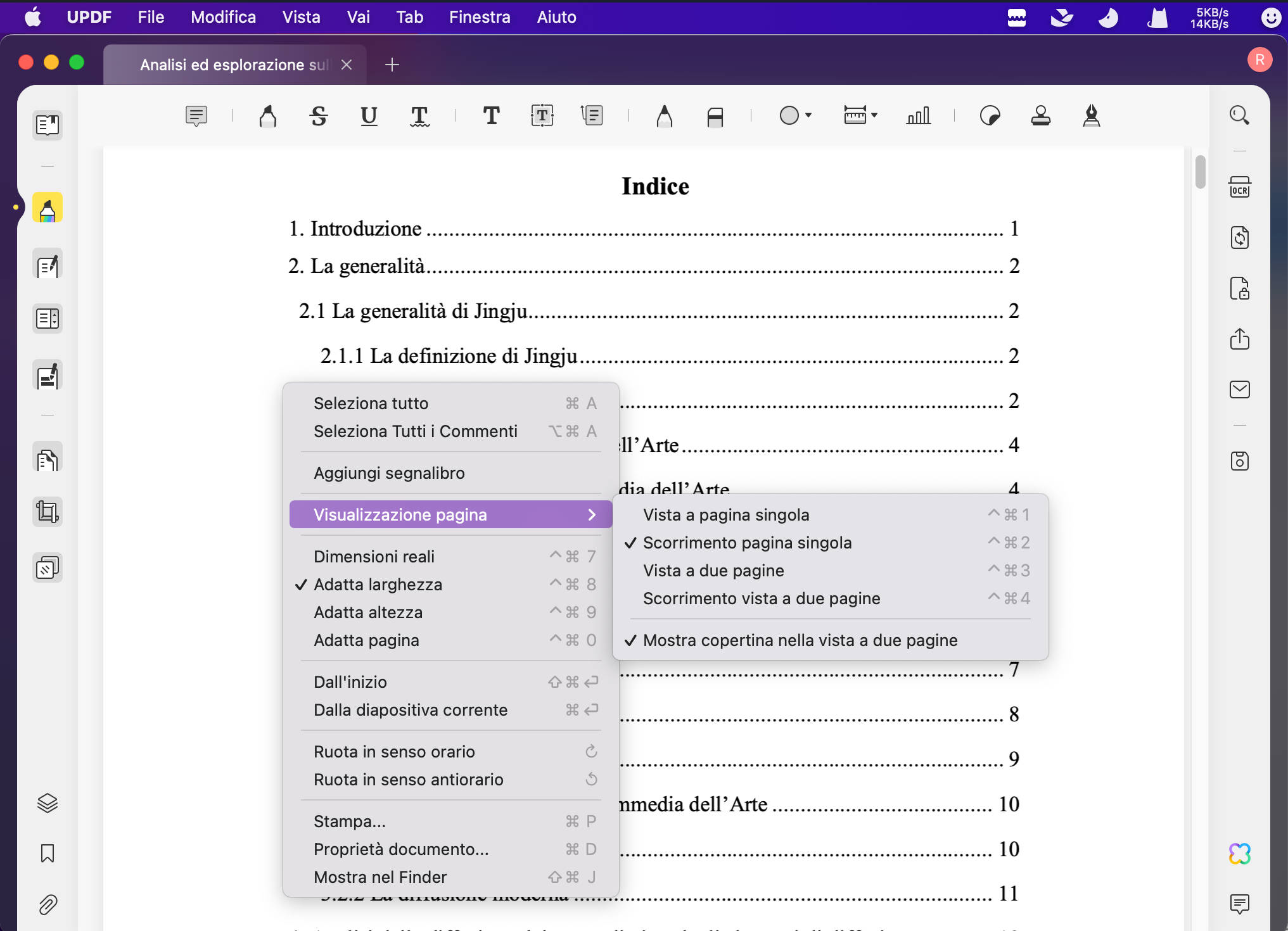Select the highlighter tool in toolbar
The image size is (1288, 931).
pos(268,116)
